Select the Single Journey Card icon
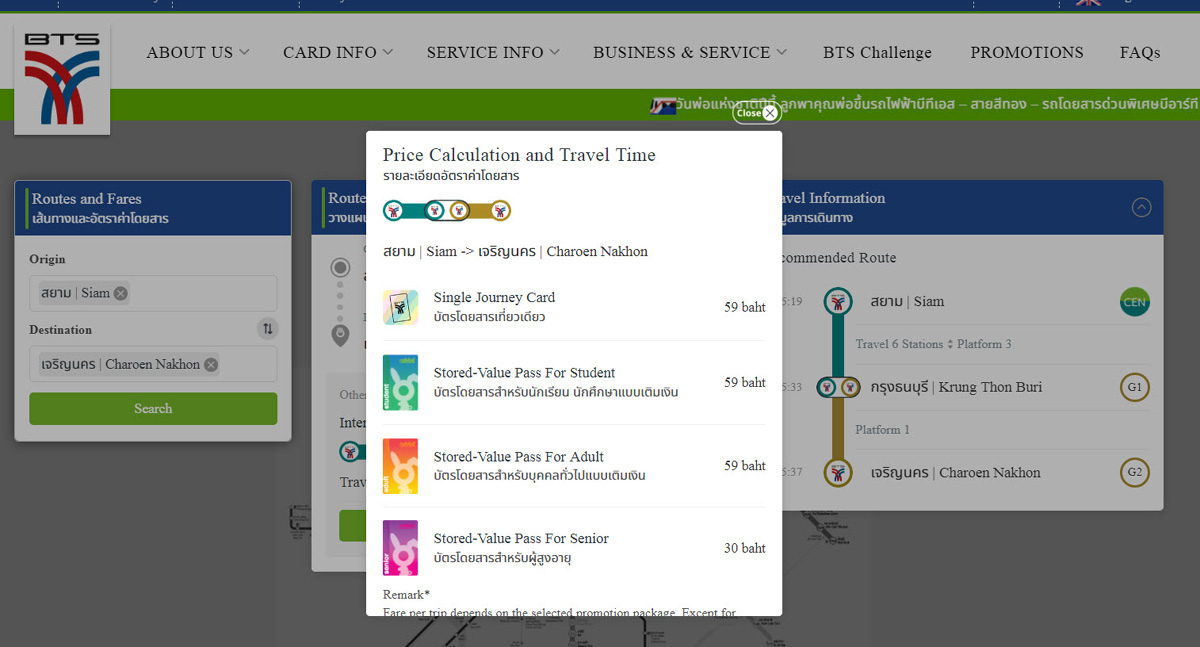 400,307
